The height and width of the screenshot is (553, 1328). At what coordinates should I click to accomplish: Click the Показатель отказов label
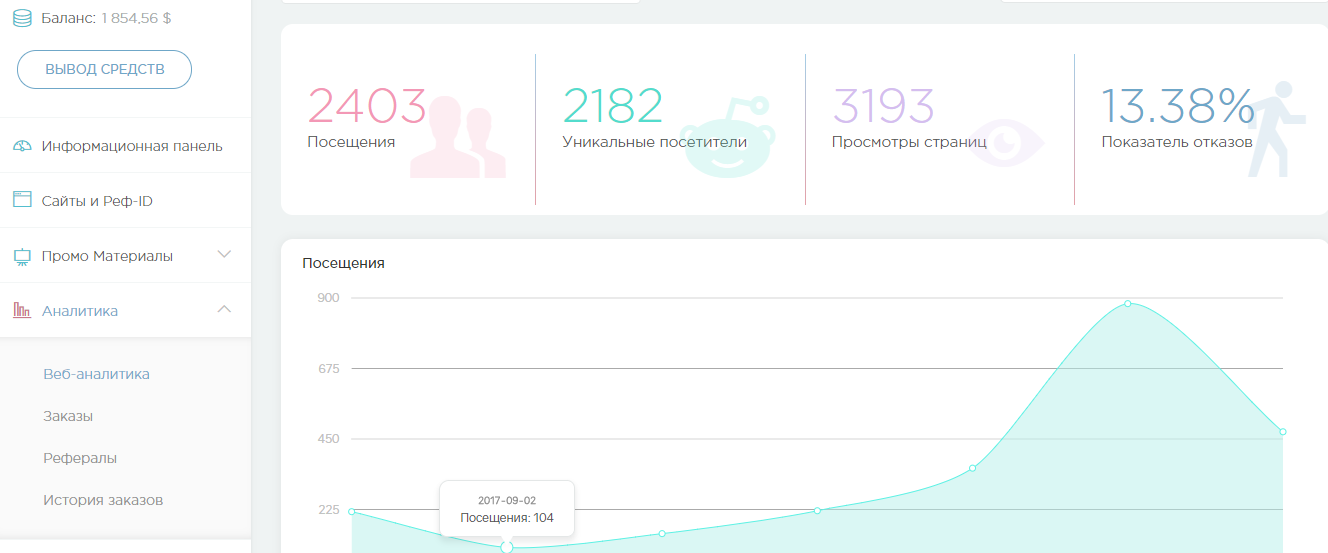coord(1177,142)
